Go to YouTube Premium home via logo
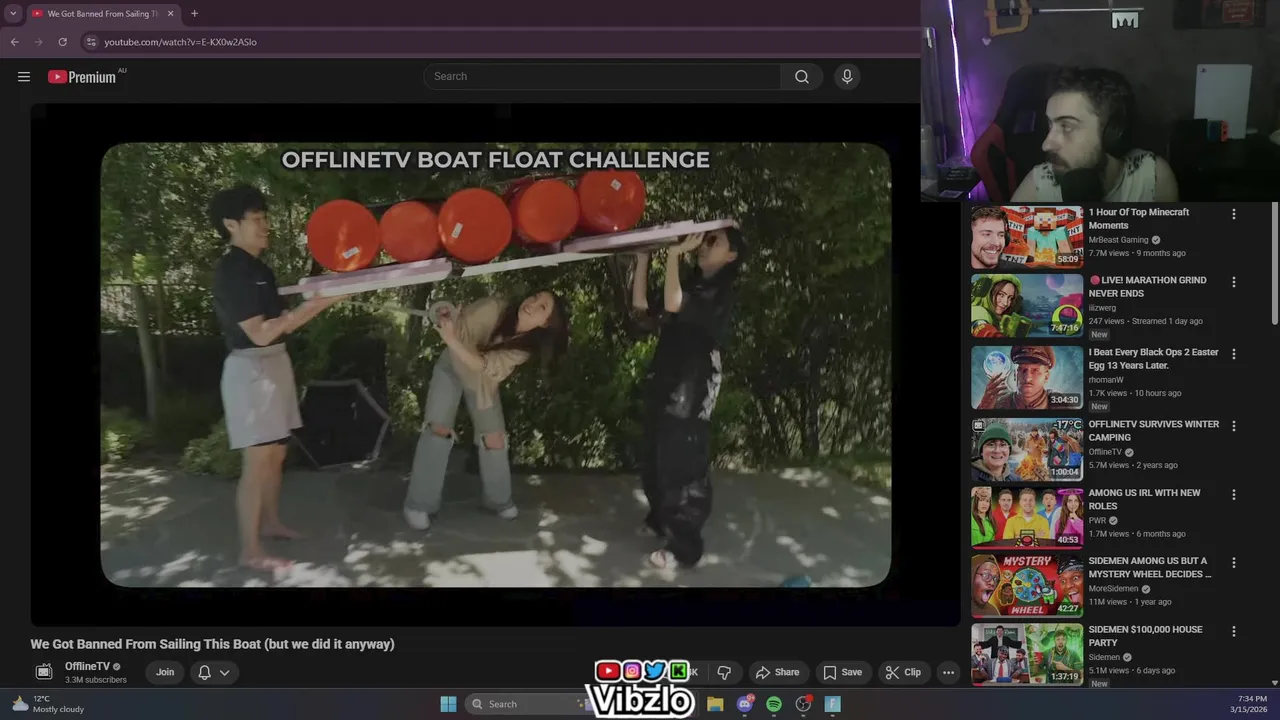Screen dimensions: 1280x720 (x=82, y=77)
